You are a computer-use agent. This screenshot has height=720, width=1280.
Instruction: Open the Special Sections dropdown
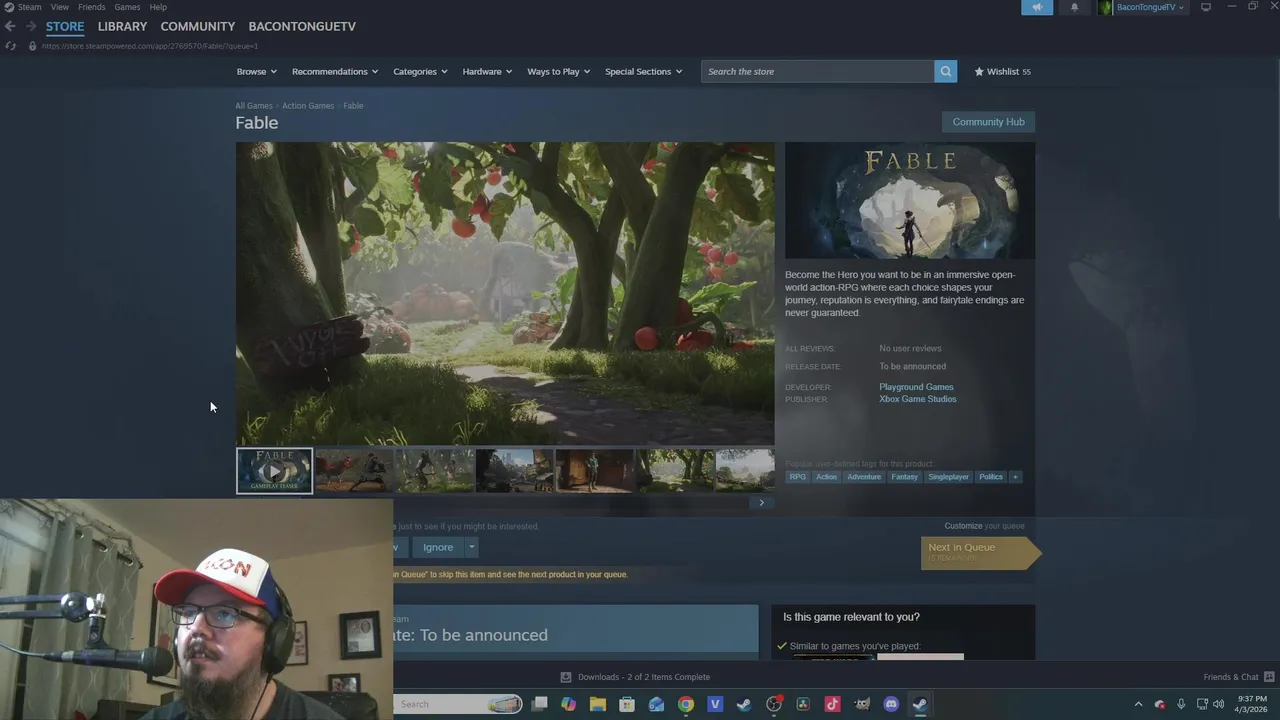tap(643, 72)
